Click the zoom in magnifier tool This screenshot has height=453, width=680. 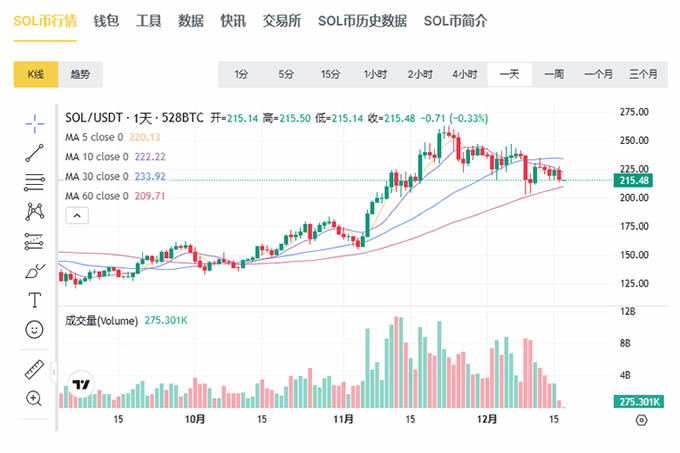tap(35, 398)
